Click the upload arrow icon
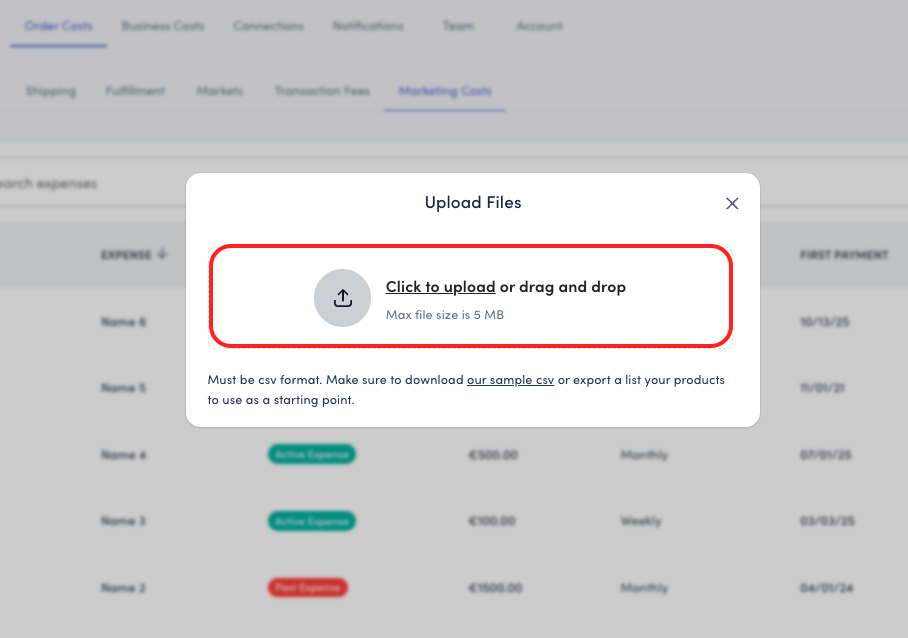This screenshot has width=908, height=638. 343,298
